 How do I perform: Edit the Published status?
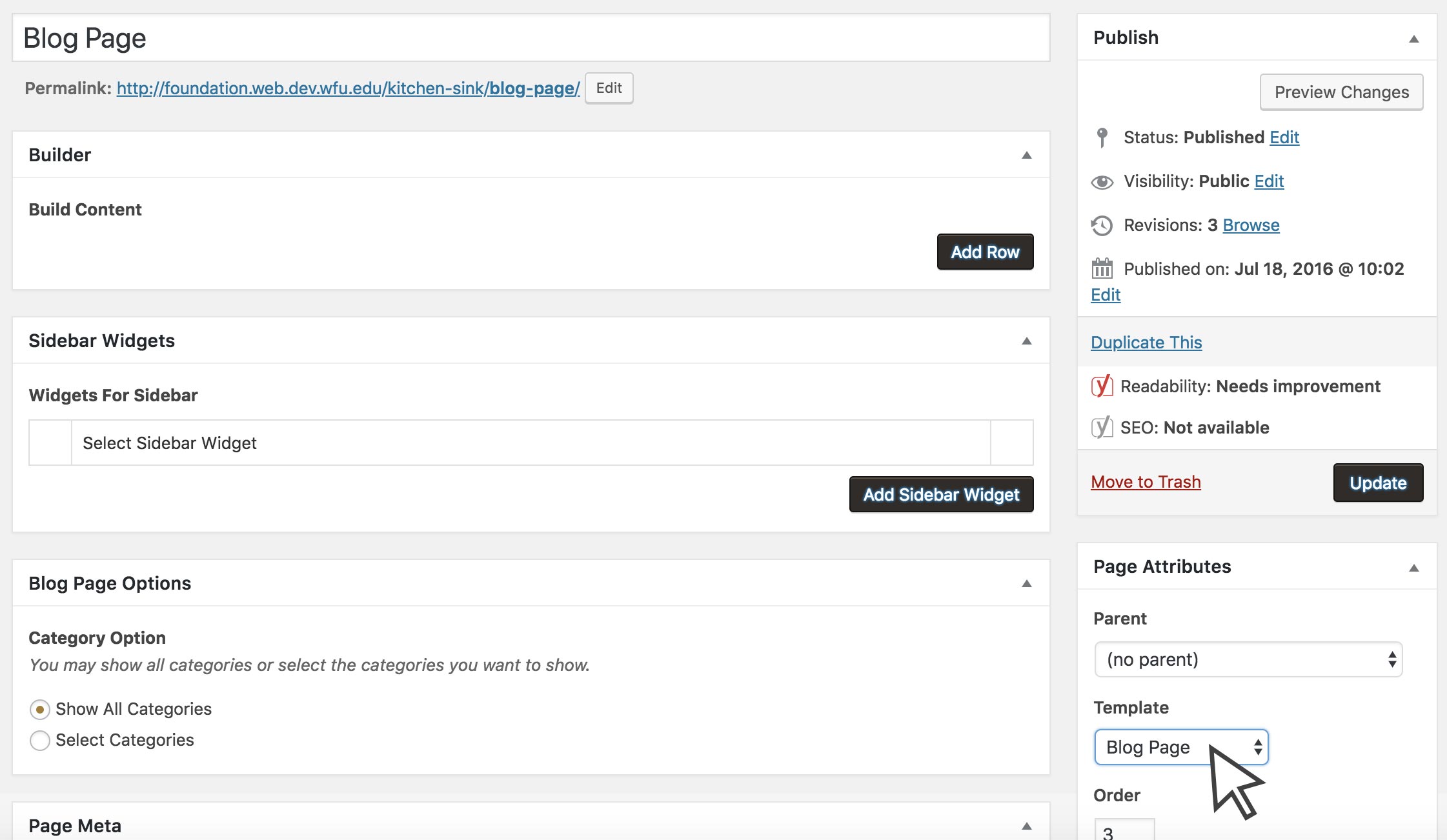(1284, 137)
